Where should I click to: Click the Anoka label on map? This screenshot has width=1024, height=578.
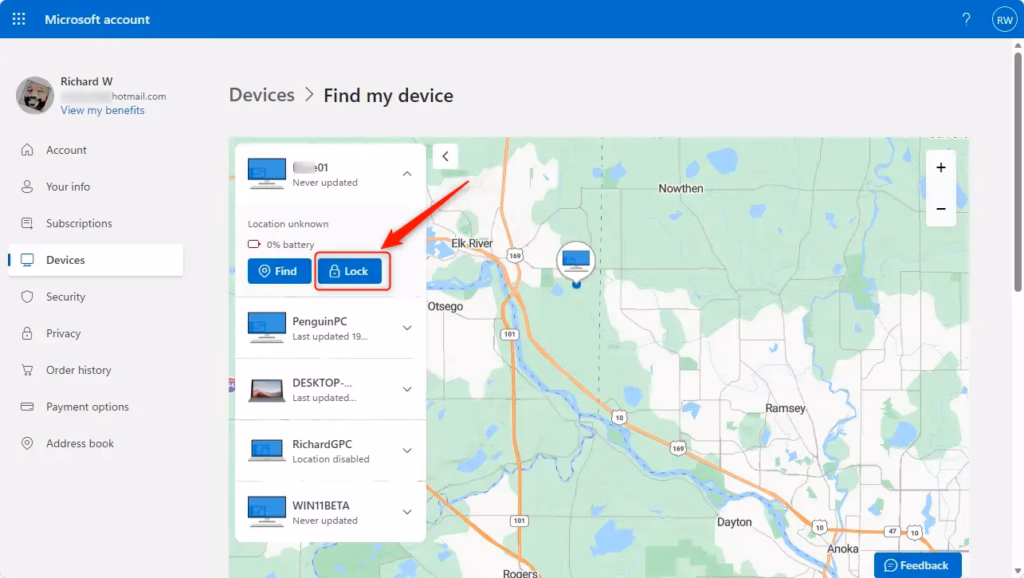(842, 549)
